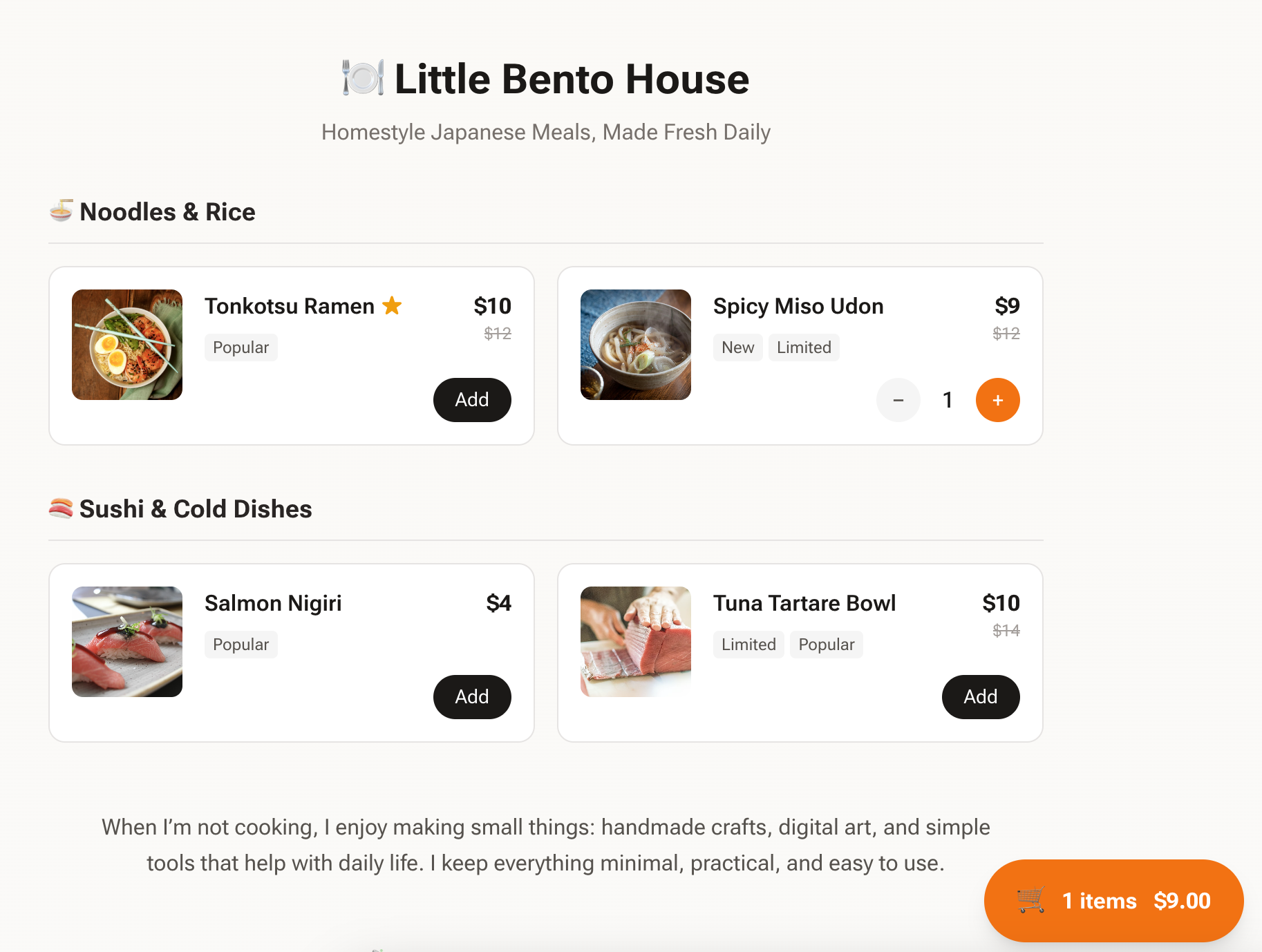Decrease Spicy Miso Udon quantity with minus
This screenshot has width=1262, height=952.
(898, 400)
